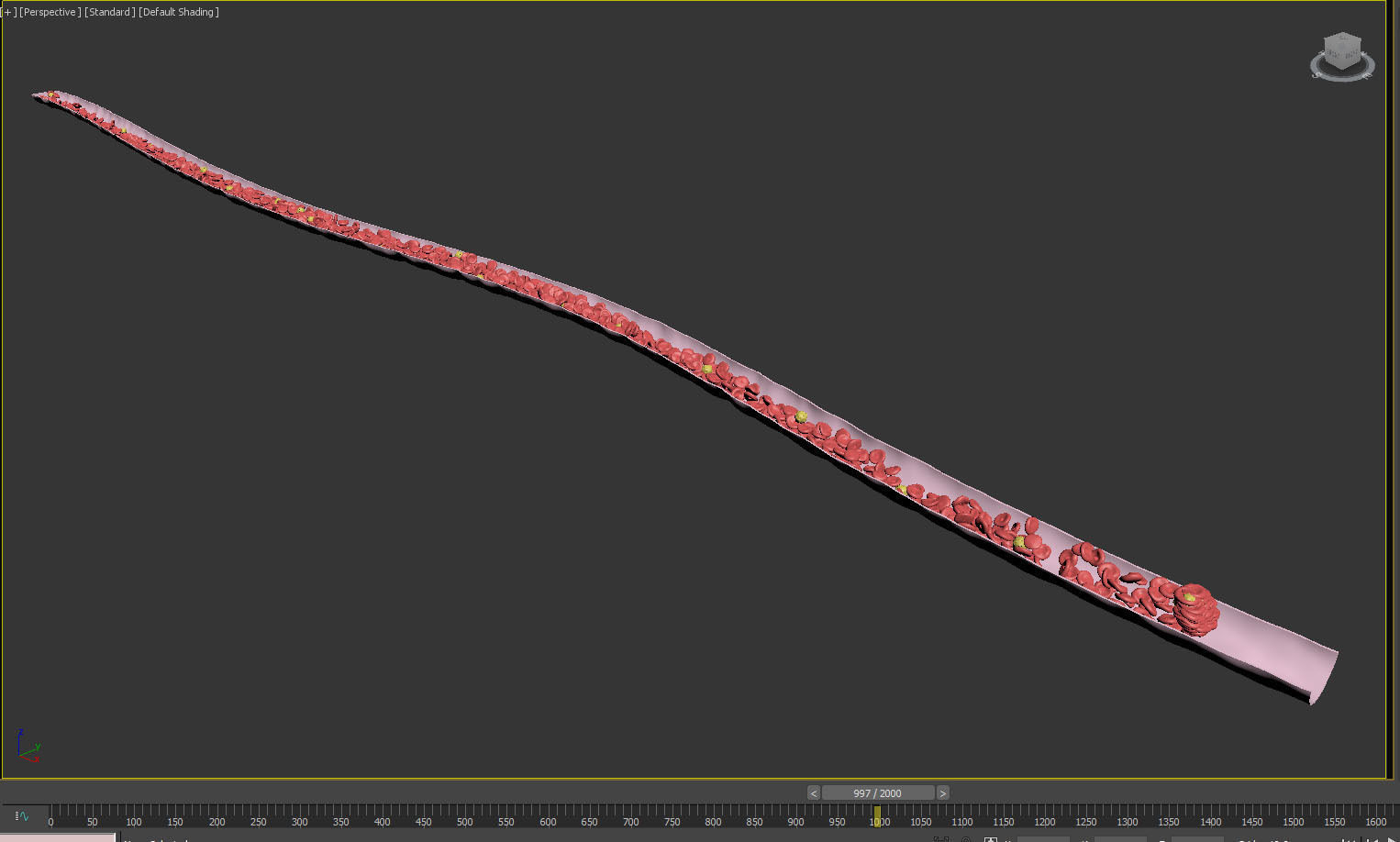1400x842 pixels.
Task: Click the yellow current-frame marker on the track bar
Action: [x=877, y=815]
